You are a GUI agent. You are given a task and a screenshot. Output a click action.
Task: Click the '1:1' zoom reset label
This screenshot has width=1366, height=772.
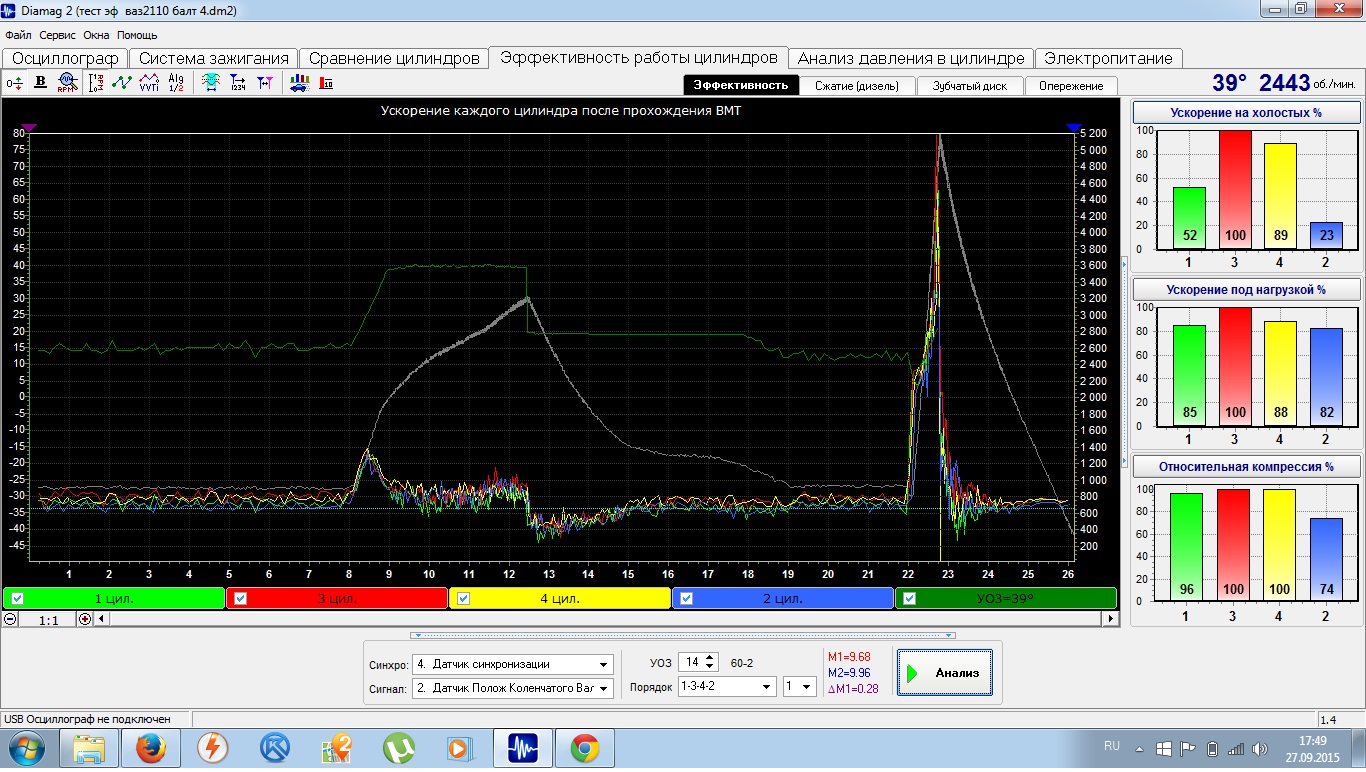click(x=48, y=620)
